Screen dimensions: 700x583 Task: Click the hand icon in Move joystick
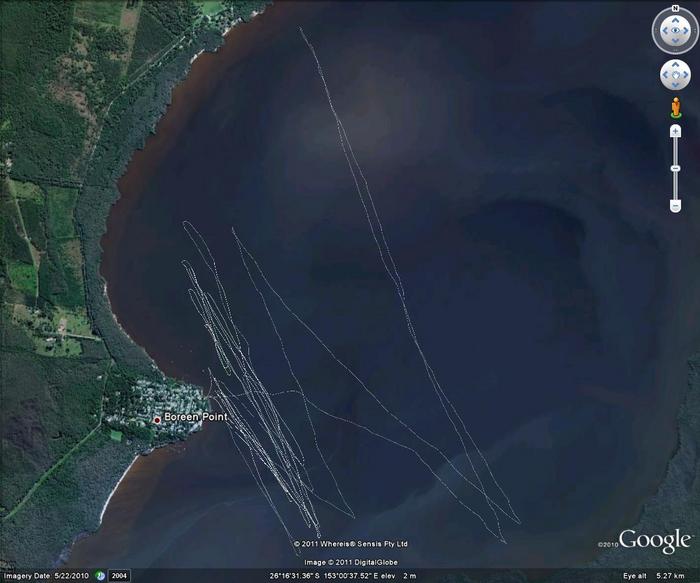tap(675, 75)
